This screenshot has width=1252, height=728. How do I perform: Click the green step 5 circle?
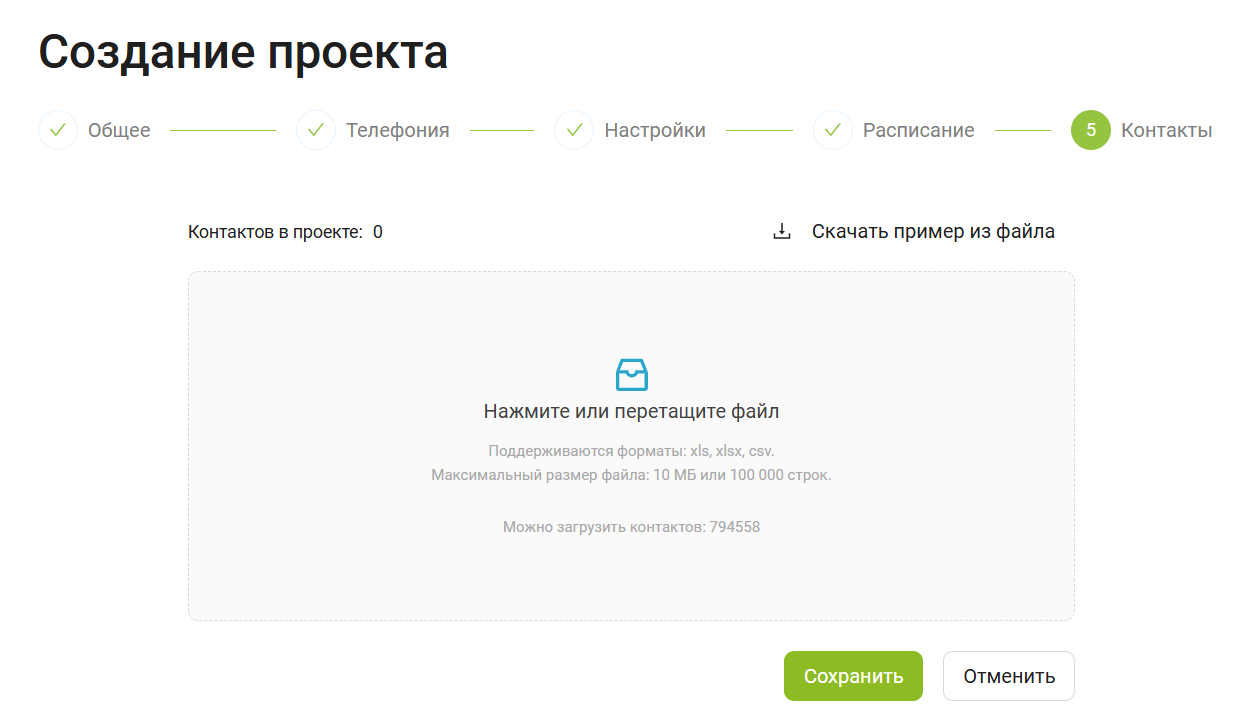click(1090, 130)
